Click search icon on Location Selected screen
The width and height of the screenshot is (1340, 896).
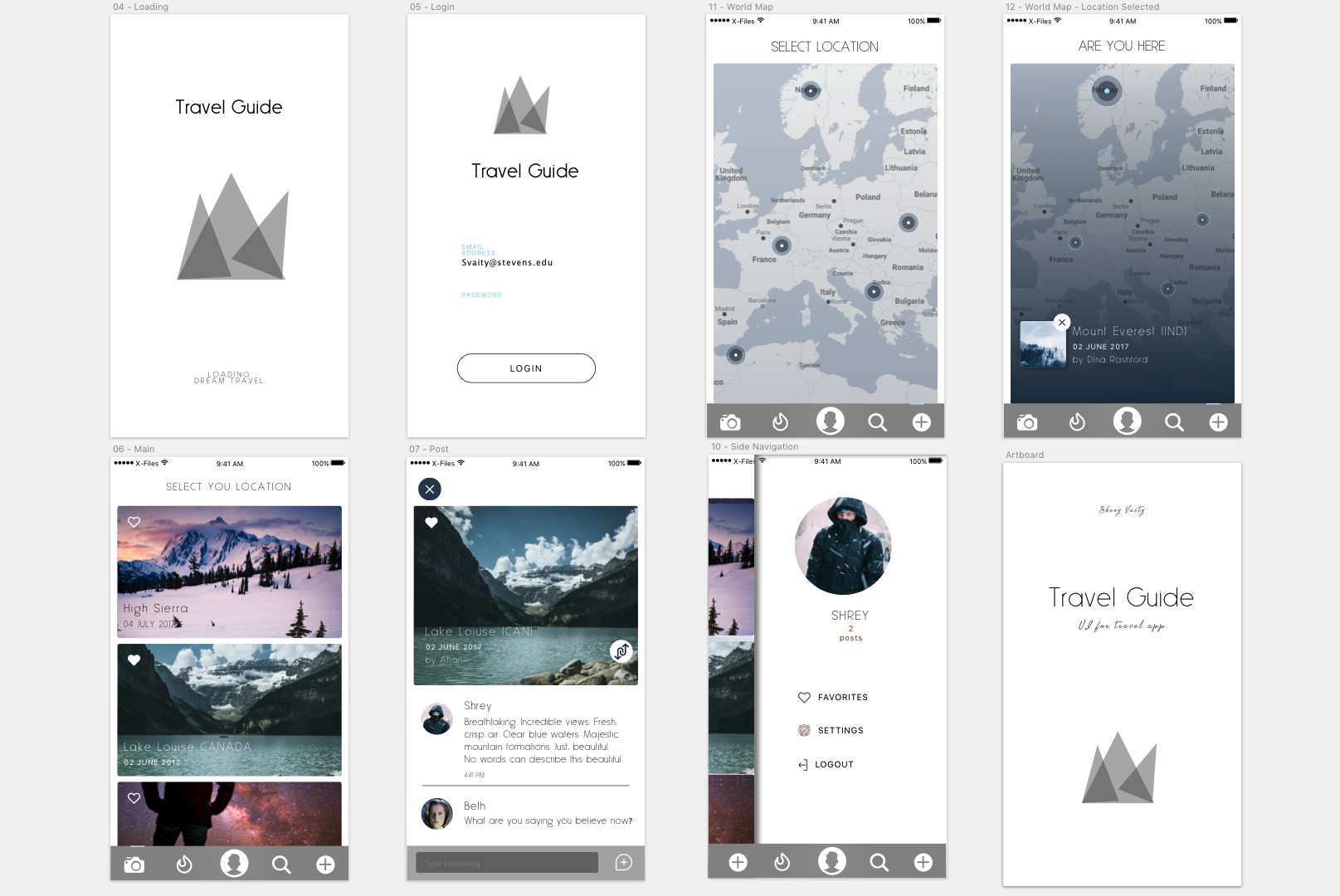pyautogui.click(x=1174, y=423)
